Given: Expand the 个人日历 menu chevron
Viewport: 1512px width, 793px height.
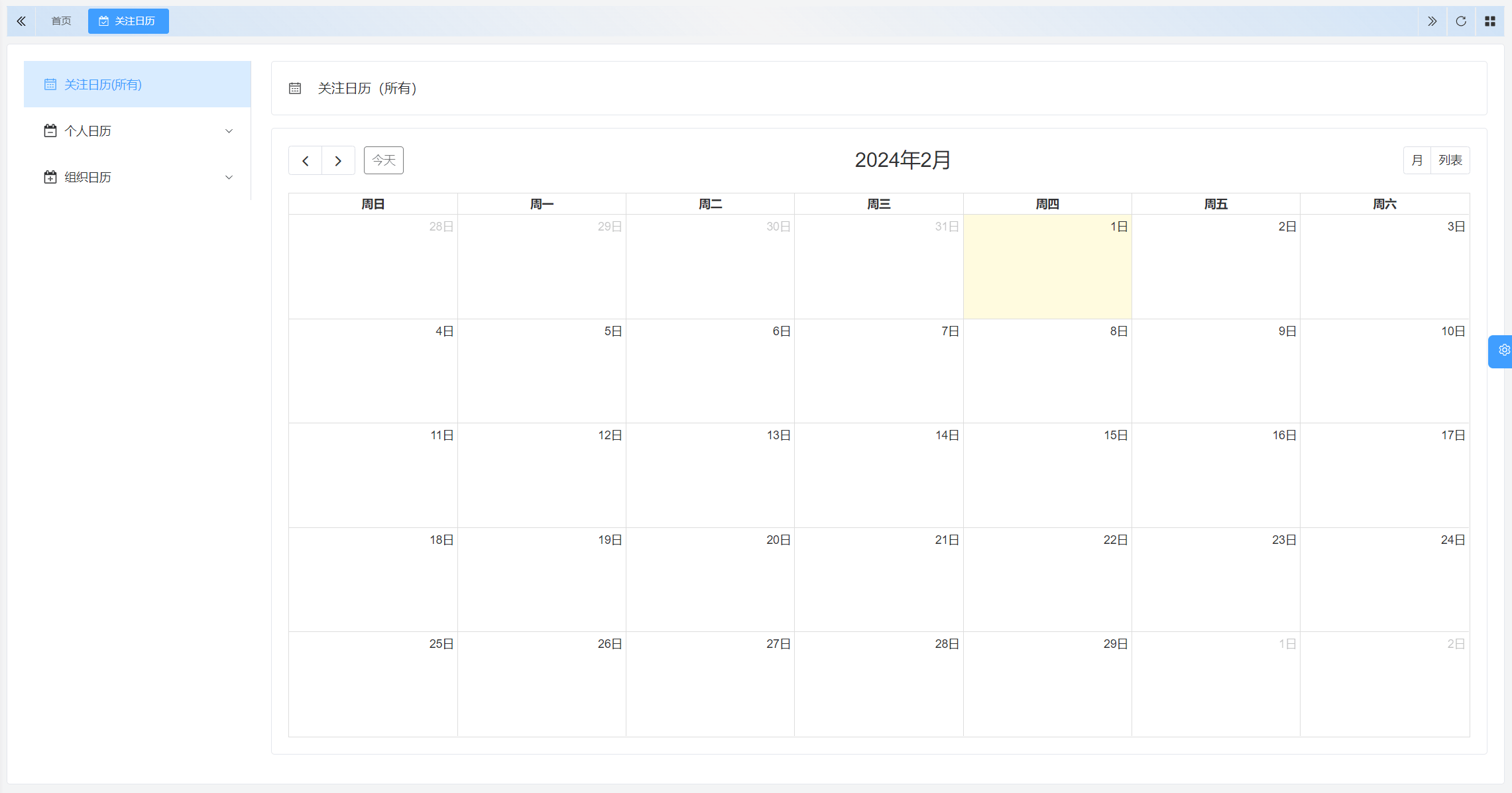Looking at the screenshot, I should [x=229, y=131].
